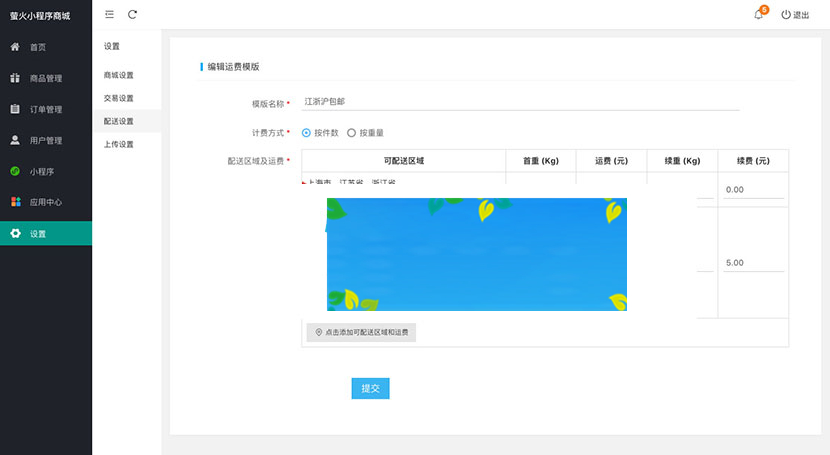The width and height of the screenshot is (830, 455).
Task: Click the blue 提交 button
Action: tap(370, 388)
